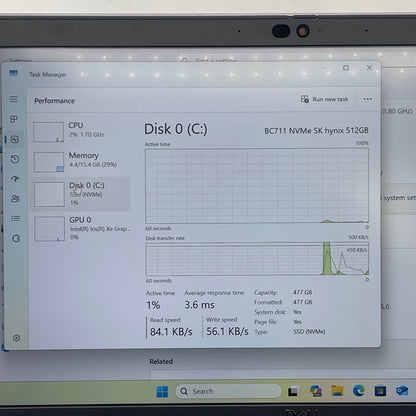Click the '56.1 KB/s' write speed value

pyautogui.click(x=227, y=331)
